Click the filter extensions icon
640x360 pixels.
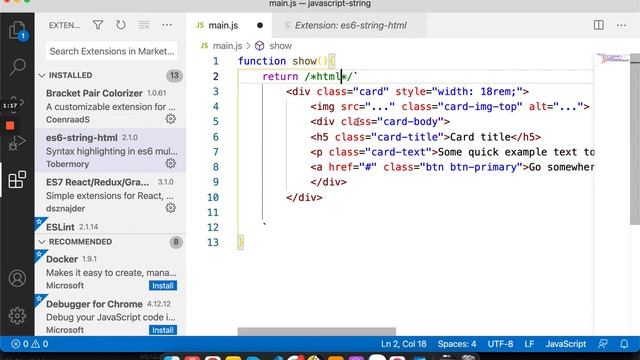click(98, 25)
